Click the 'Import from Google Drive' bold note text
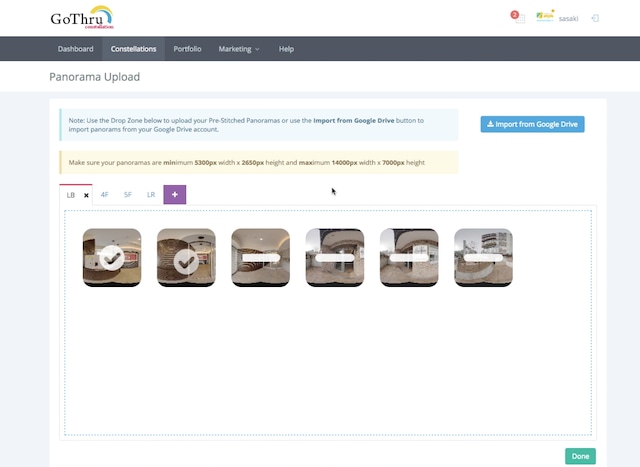The height and width of the screenshot is (467, 640). (x=353, y=120)
